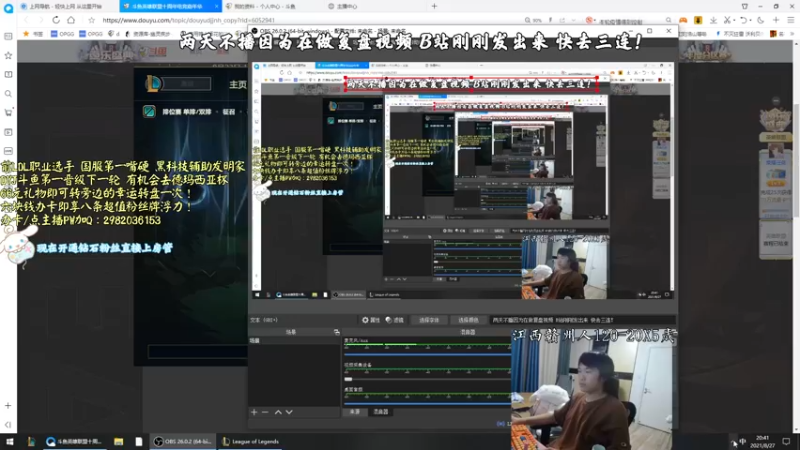Toggle Chinese input method indicator

coord(743,441)
